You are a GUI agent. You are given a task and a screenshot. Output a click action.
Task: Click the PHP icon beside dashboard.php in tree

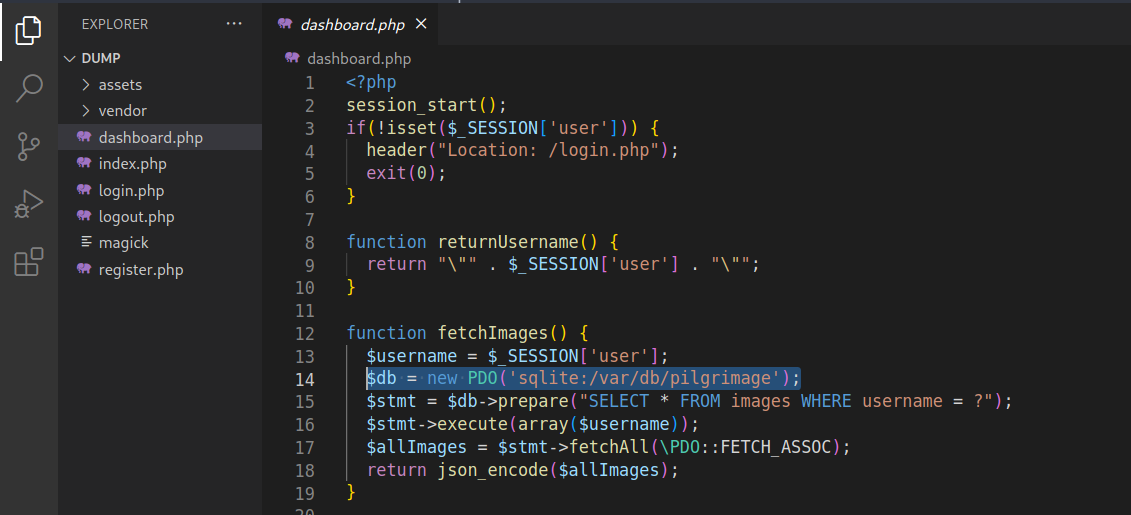84,137
